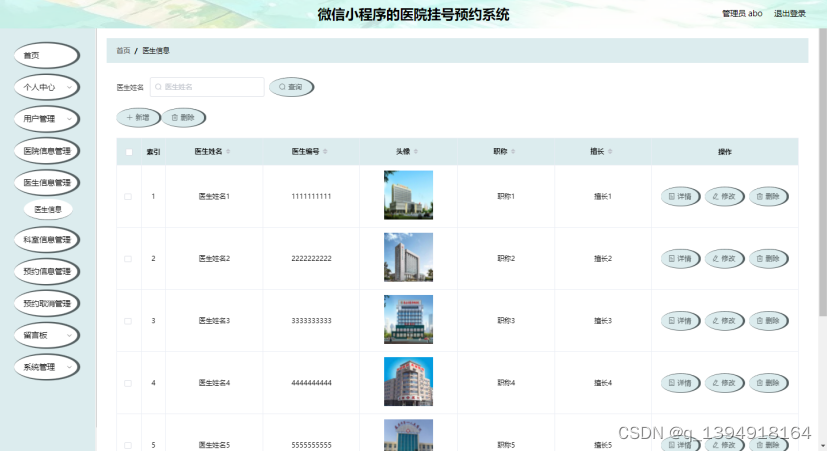Click the cell 擅长4
Screen dimensions: 827x451
603,383
